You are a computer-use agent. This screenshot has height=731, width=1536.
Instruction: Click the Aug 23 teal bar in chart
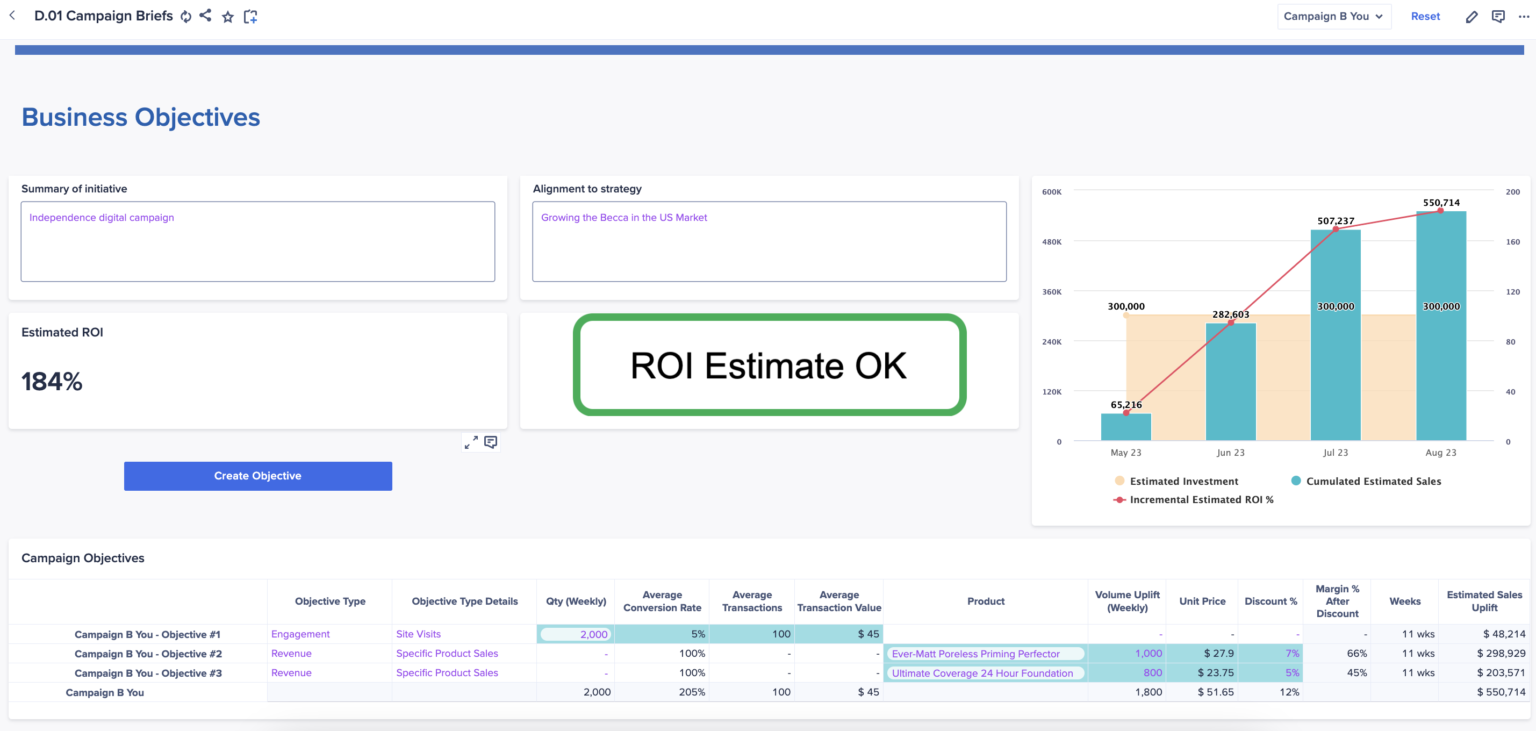point(1441,326)
